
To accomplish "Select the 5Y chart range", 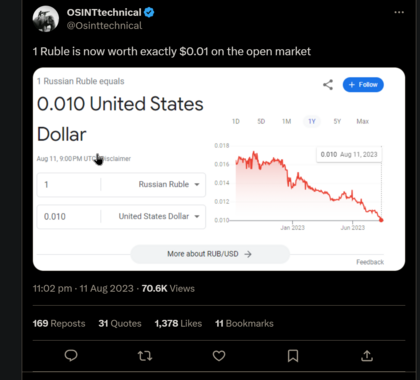I will (x=337, y=121).
